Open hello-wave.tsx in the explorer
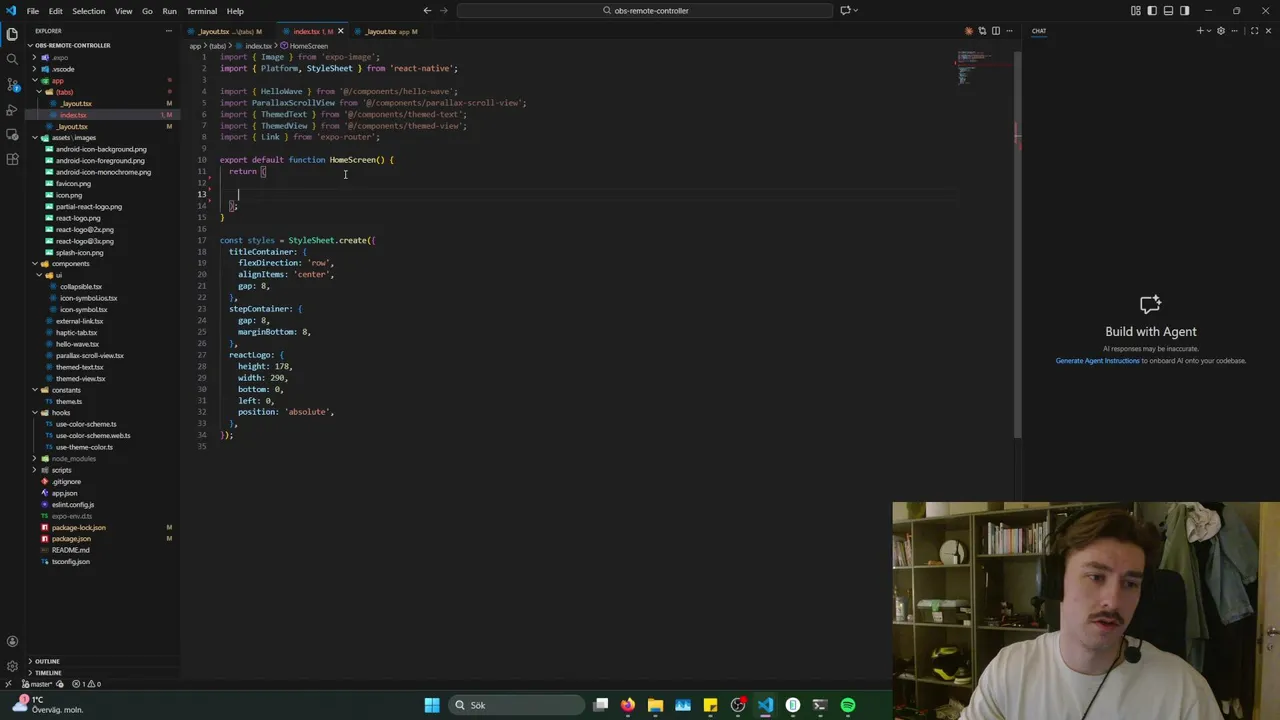This screenshot has height=720, width=1280. pos(100,344)
